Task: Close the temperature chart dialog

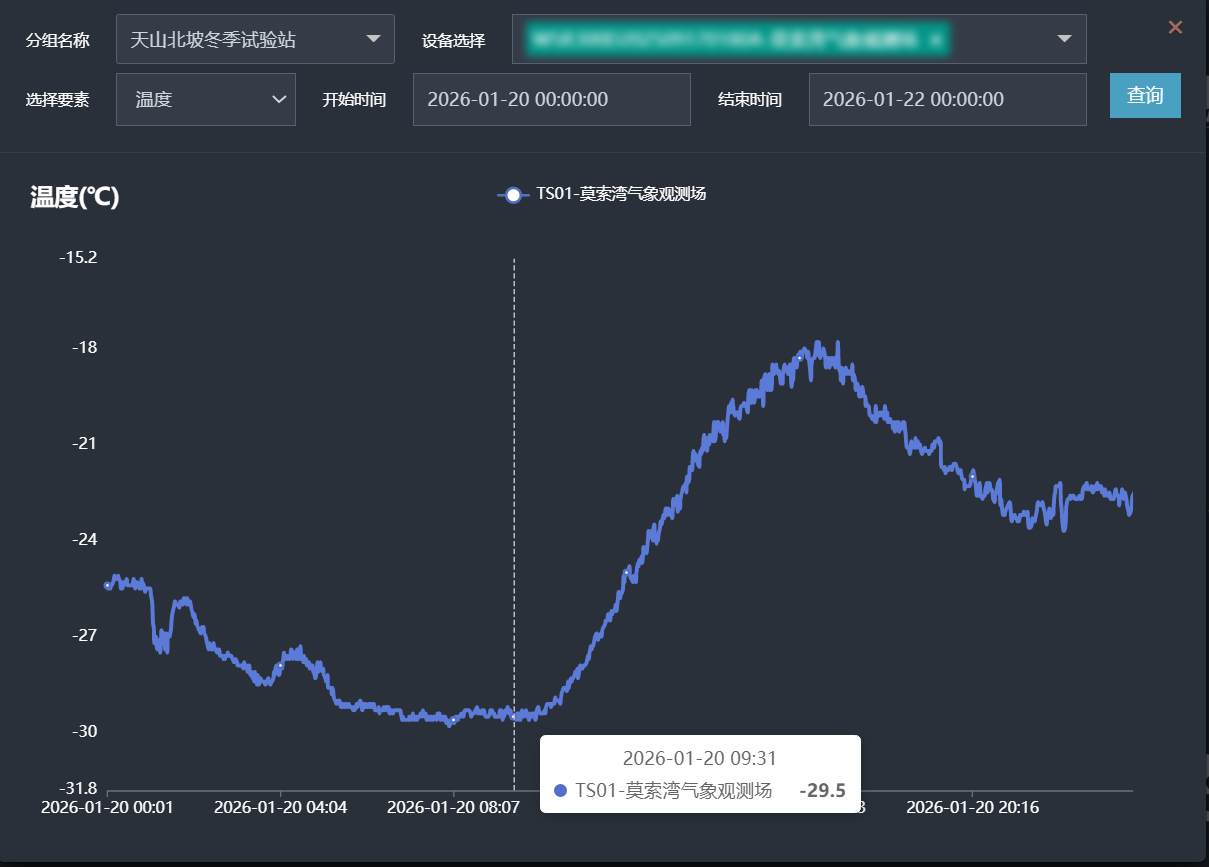Action: click(x=1175, y=28)
